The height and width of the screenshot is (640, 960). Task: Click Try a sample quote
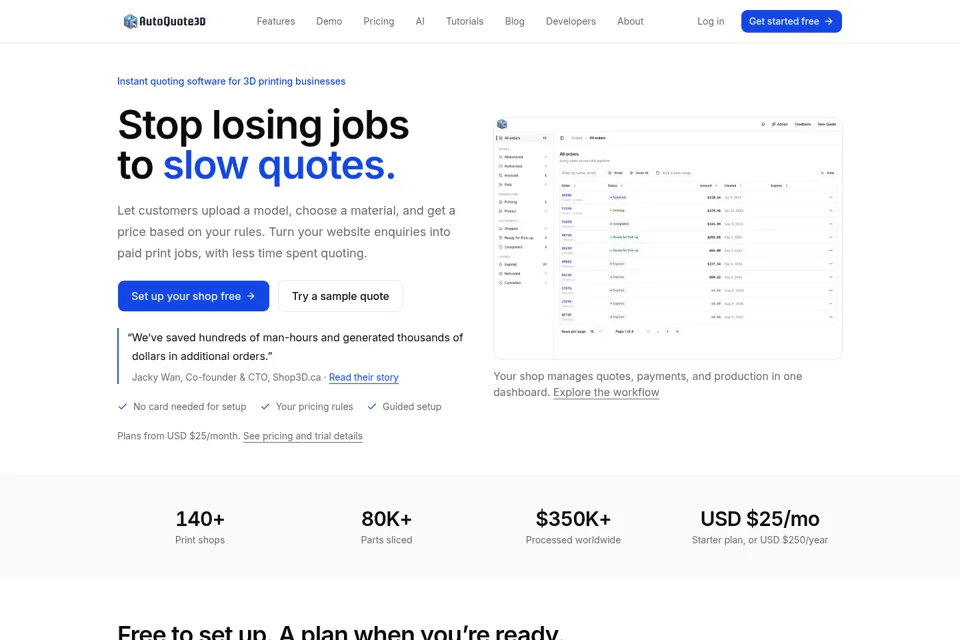tap(340, 296)
